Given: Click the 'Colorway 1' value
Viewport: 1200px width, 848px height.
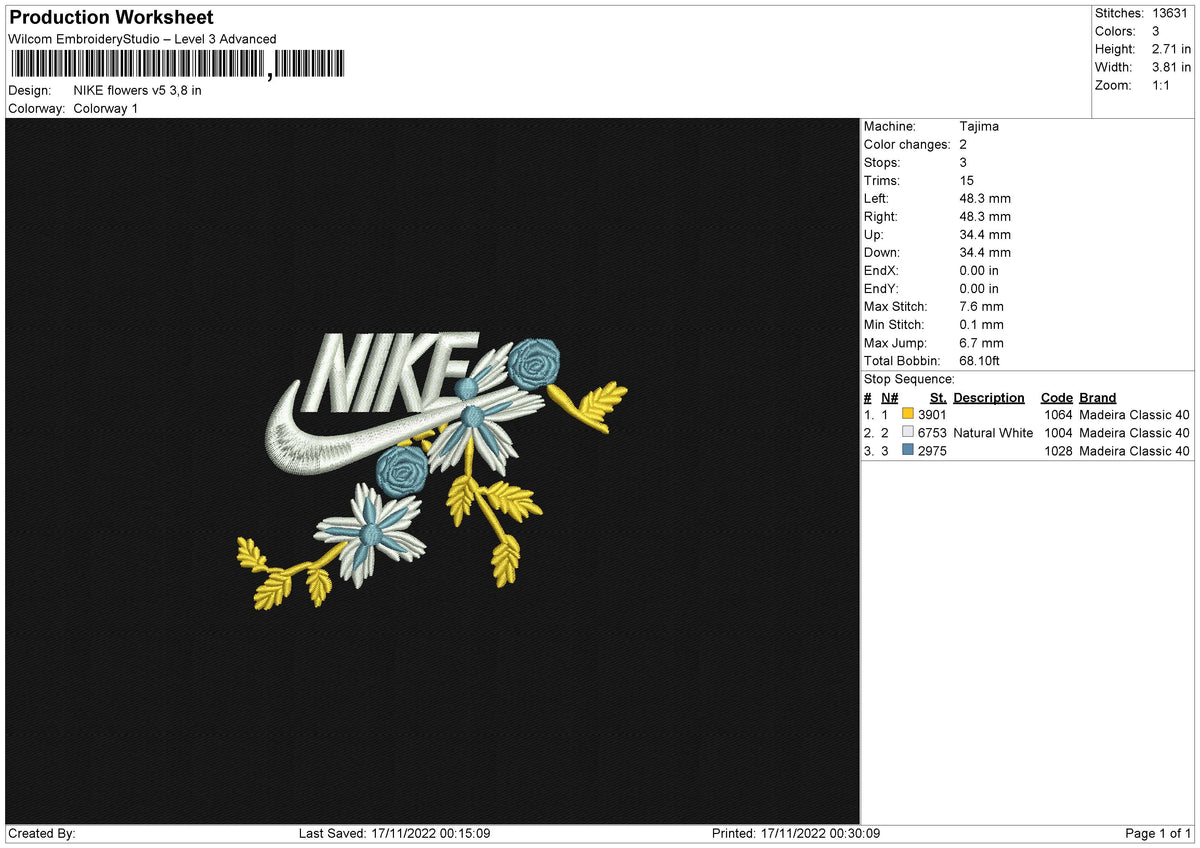Looking at the screenshot, I should pyautogui.click(x=106, y=108).
